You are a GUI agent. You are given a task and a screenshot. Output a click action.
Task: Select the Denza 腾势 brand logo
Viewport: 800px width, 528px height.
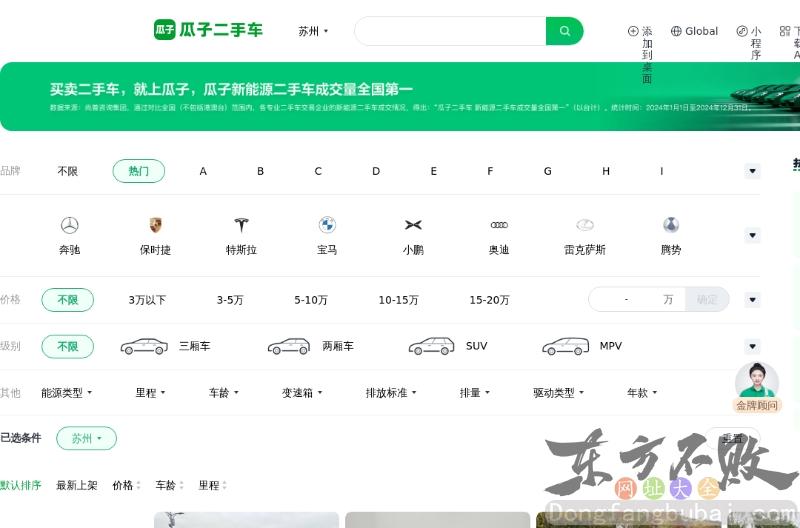coord(671,225)
